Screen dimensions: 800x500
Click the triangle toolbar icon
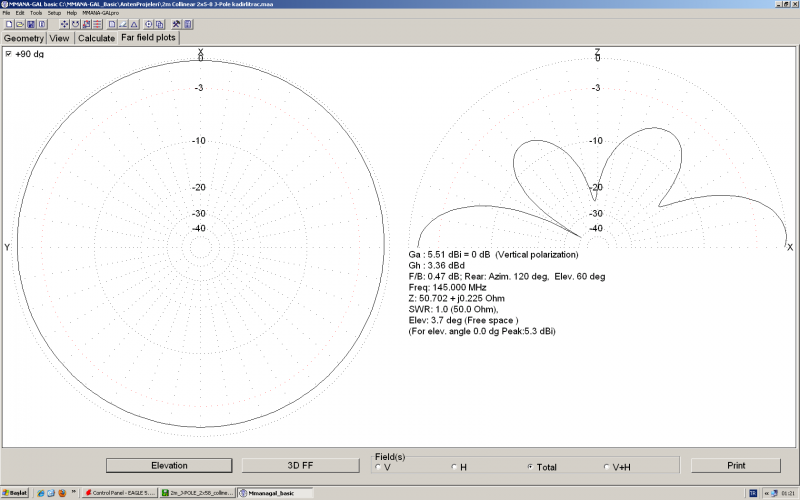click(x=134, y=24)
